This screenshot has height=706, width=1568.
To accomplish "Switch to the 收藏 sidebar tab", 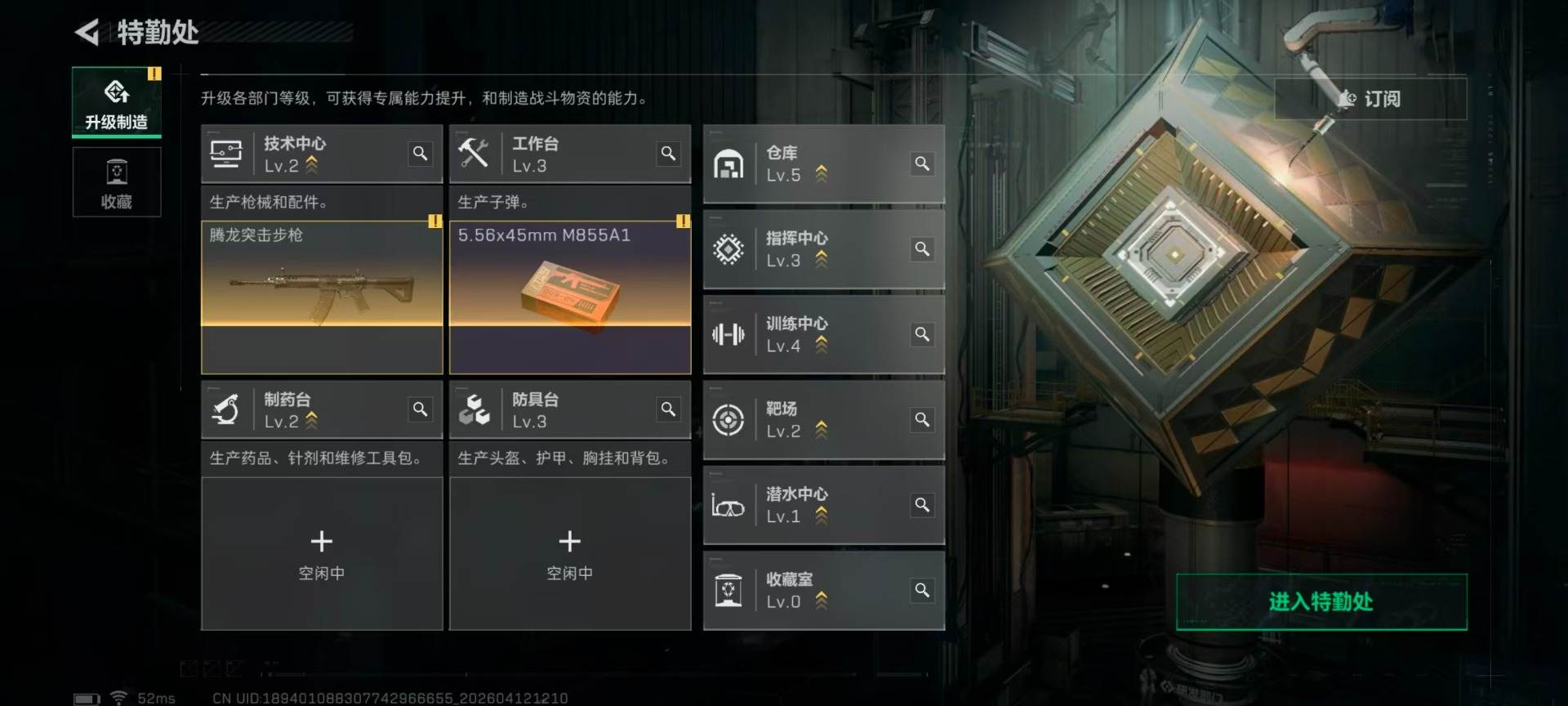I will pyautogui.click(x=117, y=182).
